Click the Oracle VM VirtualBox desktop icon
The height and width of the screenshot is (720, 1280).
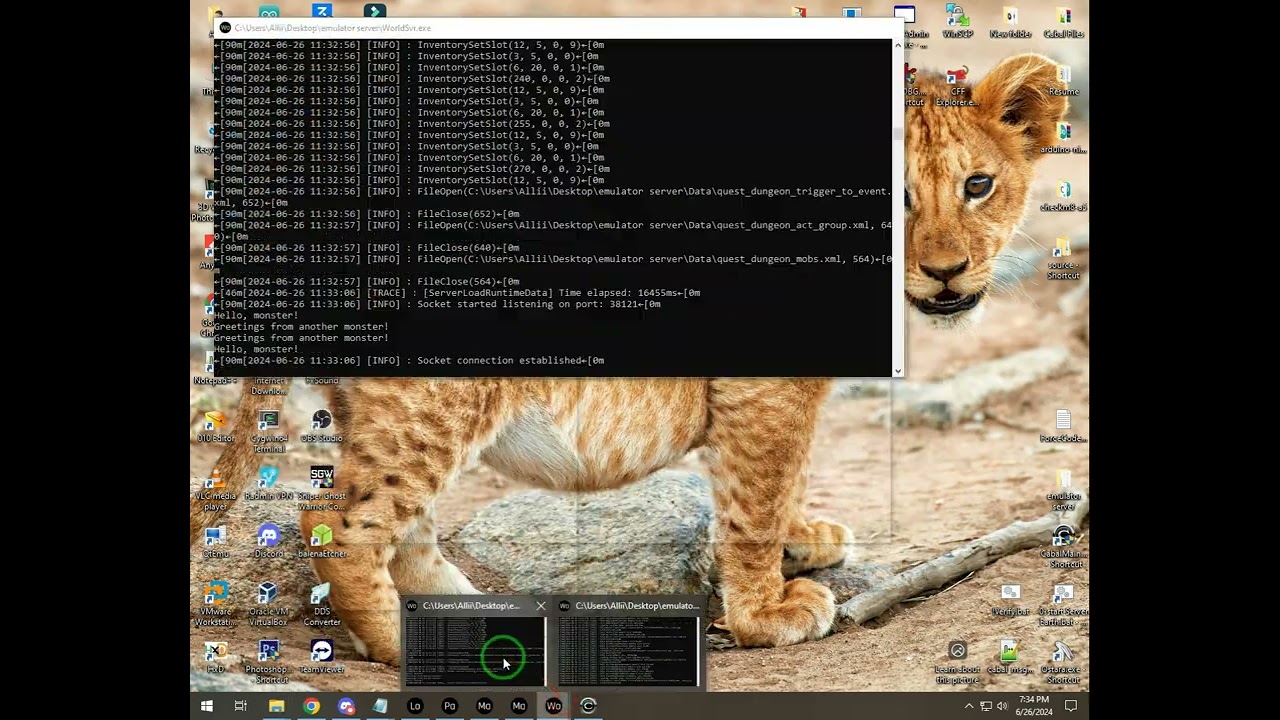[268, 604]
